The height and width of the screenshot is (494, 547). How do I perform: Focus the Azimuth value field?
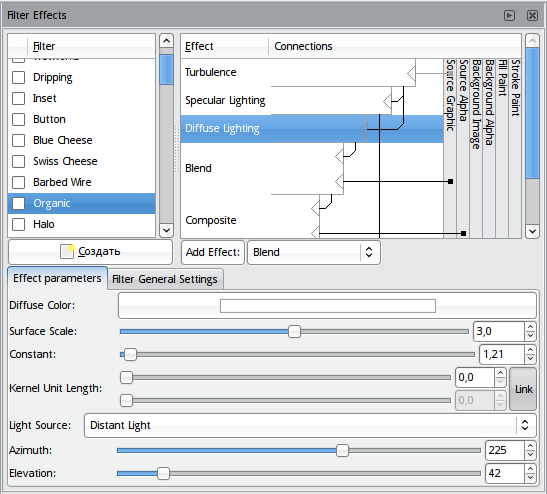[x=505, y=450]
